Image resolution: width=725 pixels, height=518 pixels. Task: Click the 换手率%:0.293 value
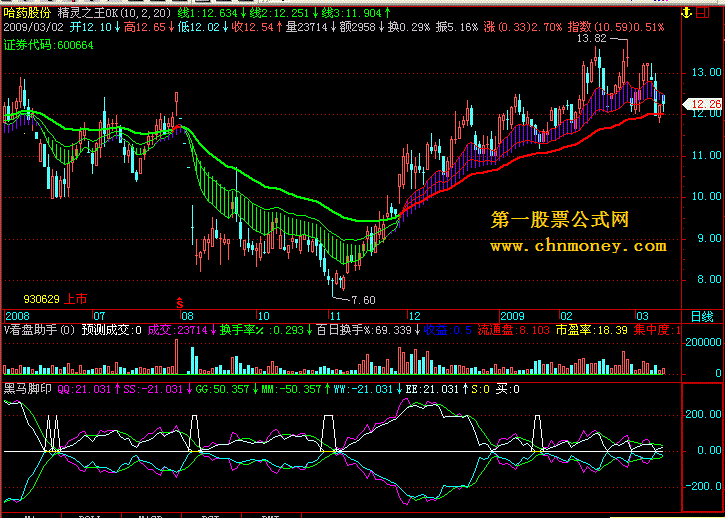pyautogui.click(x=265, y=330)
